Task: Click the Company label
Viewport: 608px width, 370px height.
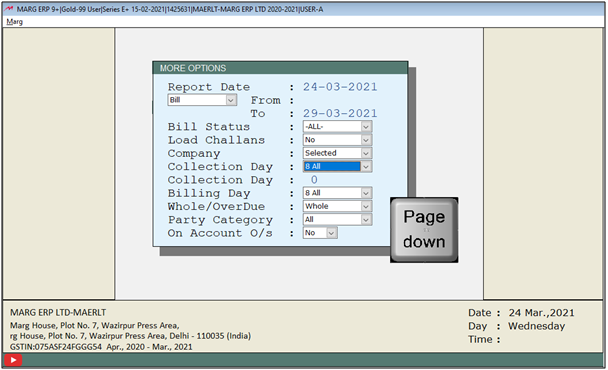Action: (193, 154)
